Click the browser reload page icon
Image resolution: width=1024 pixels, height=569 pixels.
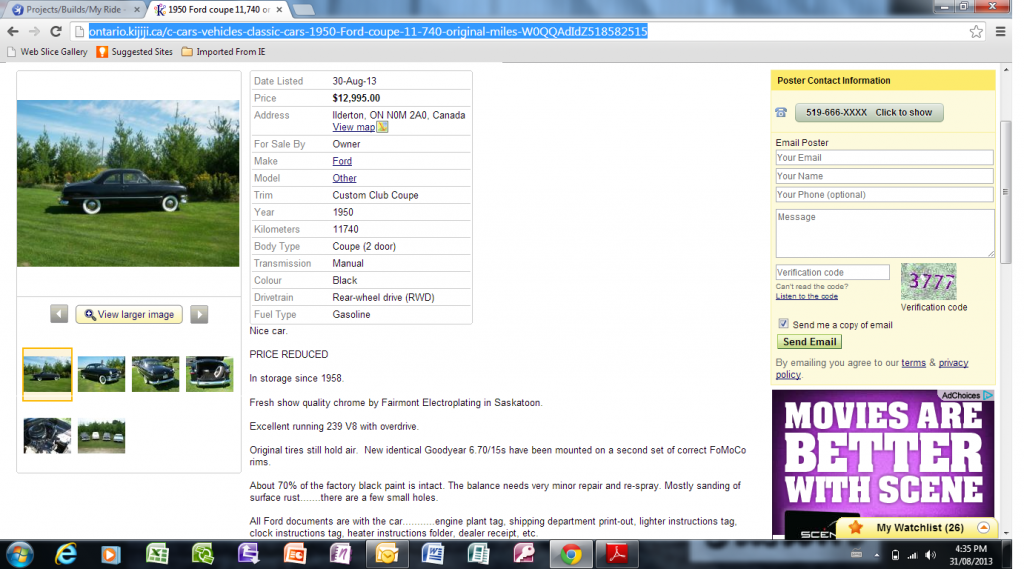[x=54, y=31]
